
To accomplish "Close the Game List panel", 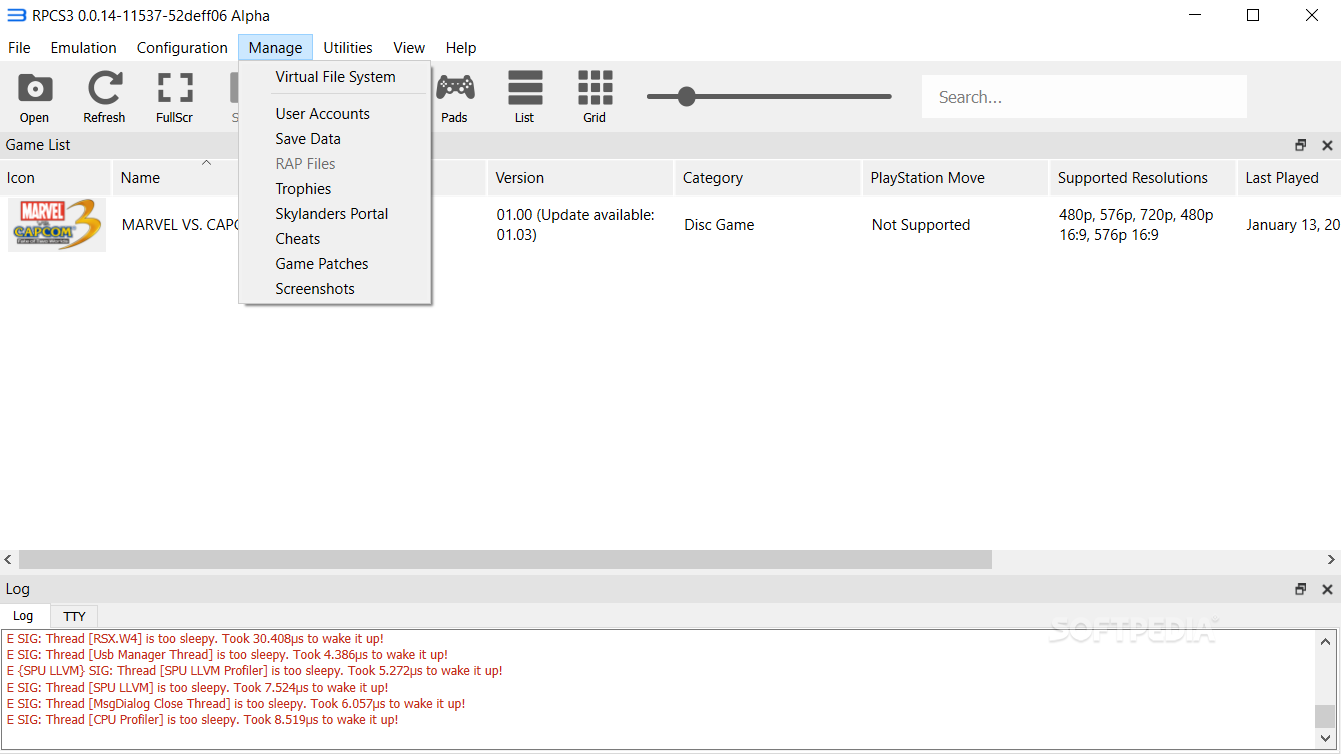I will click(1327, 145).
